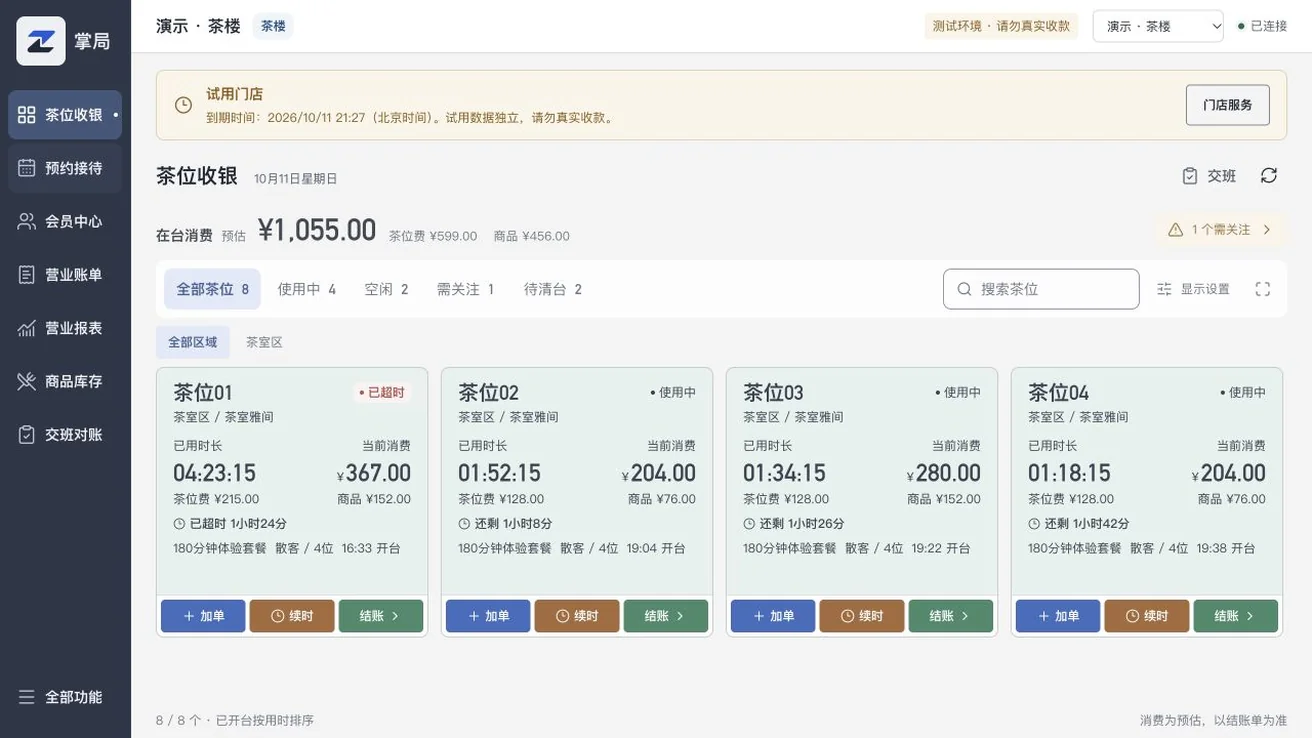Focus the 搜索茶位 search field
This screenshot has height=738, width=1312.
pos(1041,289)
